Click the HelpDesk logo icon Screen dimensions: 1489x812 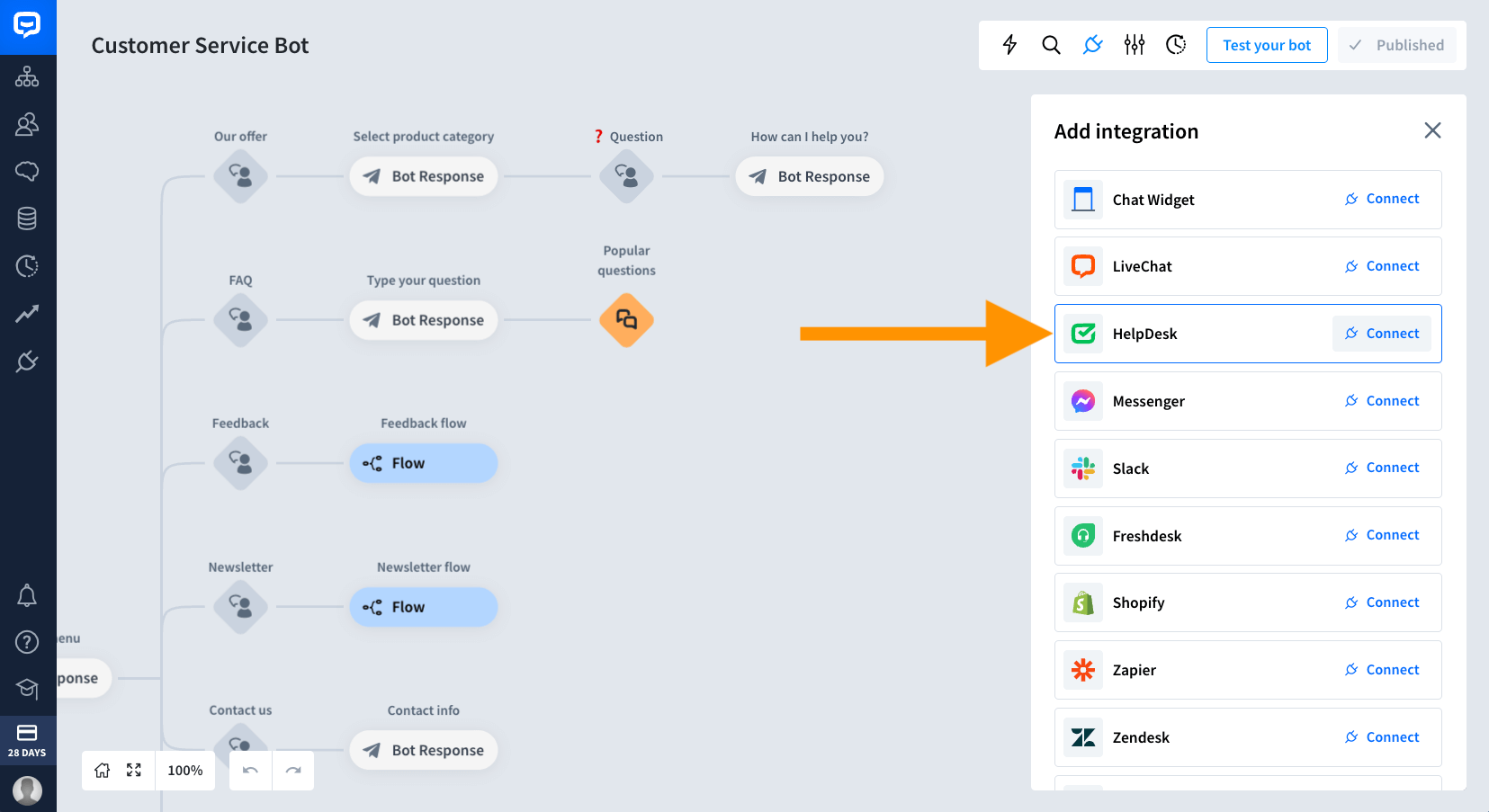pyautogui.click(x=1083, y=334)
